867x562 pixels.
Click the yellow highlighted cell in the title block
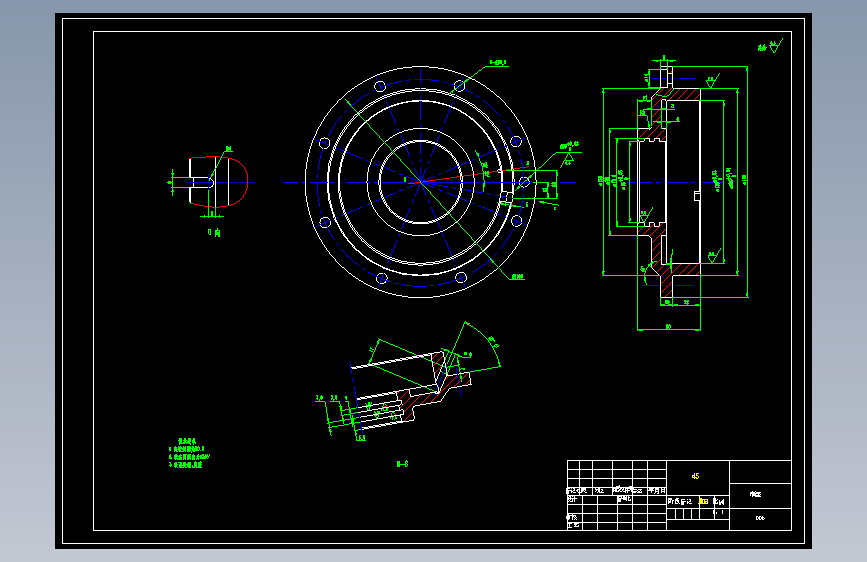tap(703, 502)
